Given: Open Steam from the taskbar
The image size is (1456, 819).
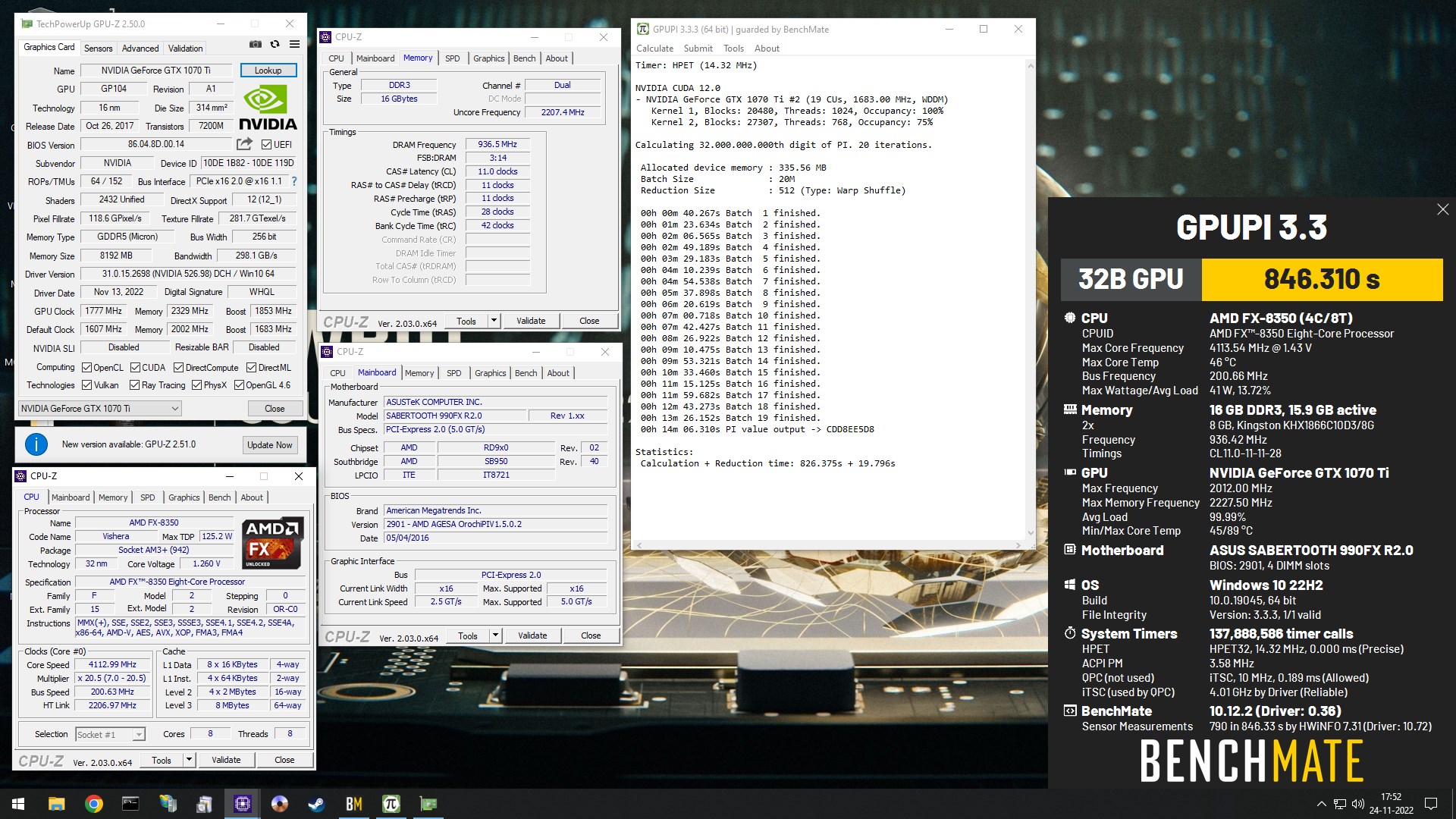Looking at the screenshot, I should tap(316, 804).
